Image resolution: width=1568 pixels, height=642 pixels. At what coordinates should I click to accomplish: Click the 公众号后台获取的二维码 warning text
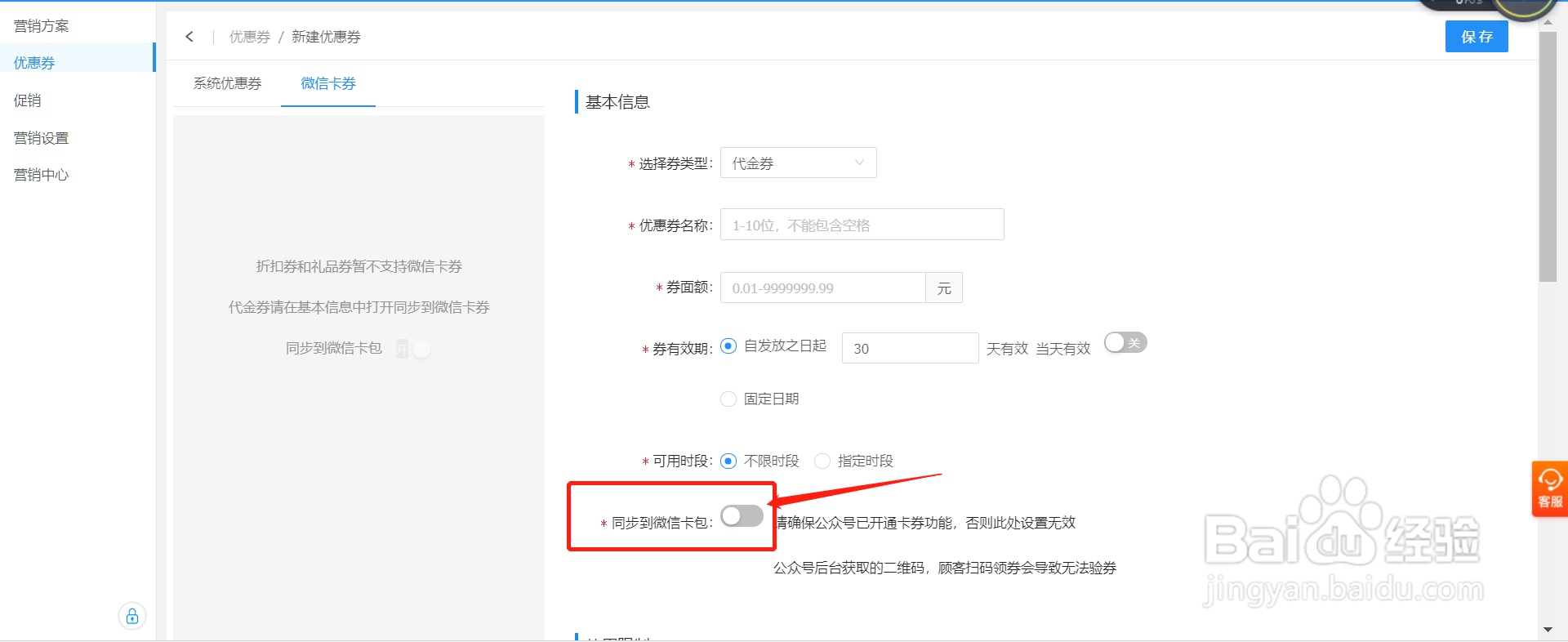pos(945,568)
